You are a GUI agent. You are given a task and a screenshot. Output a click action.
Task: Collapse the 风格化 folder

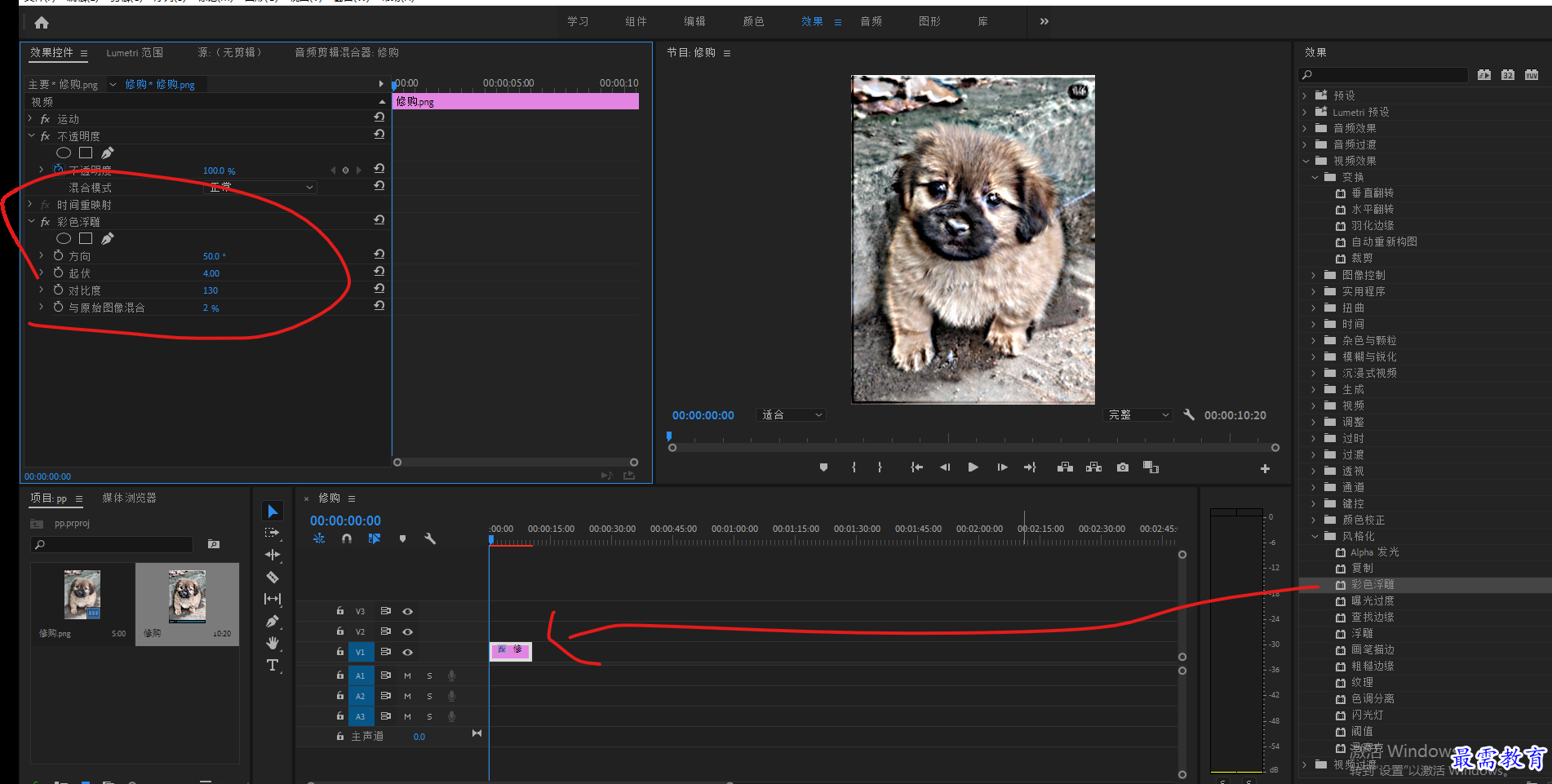(1315, 536)
